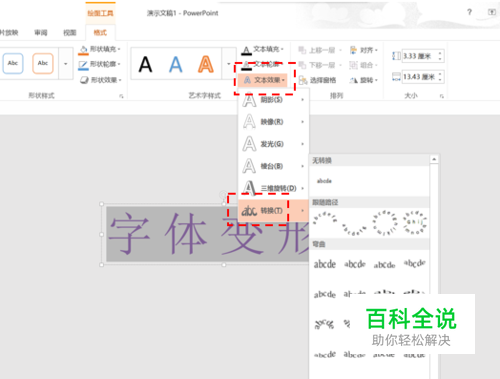
Task: Open Text Fill (文本填充) dropdown
Action: tap(263, 50)
